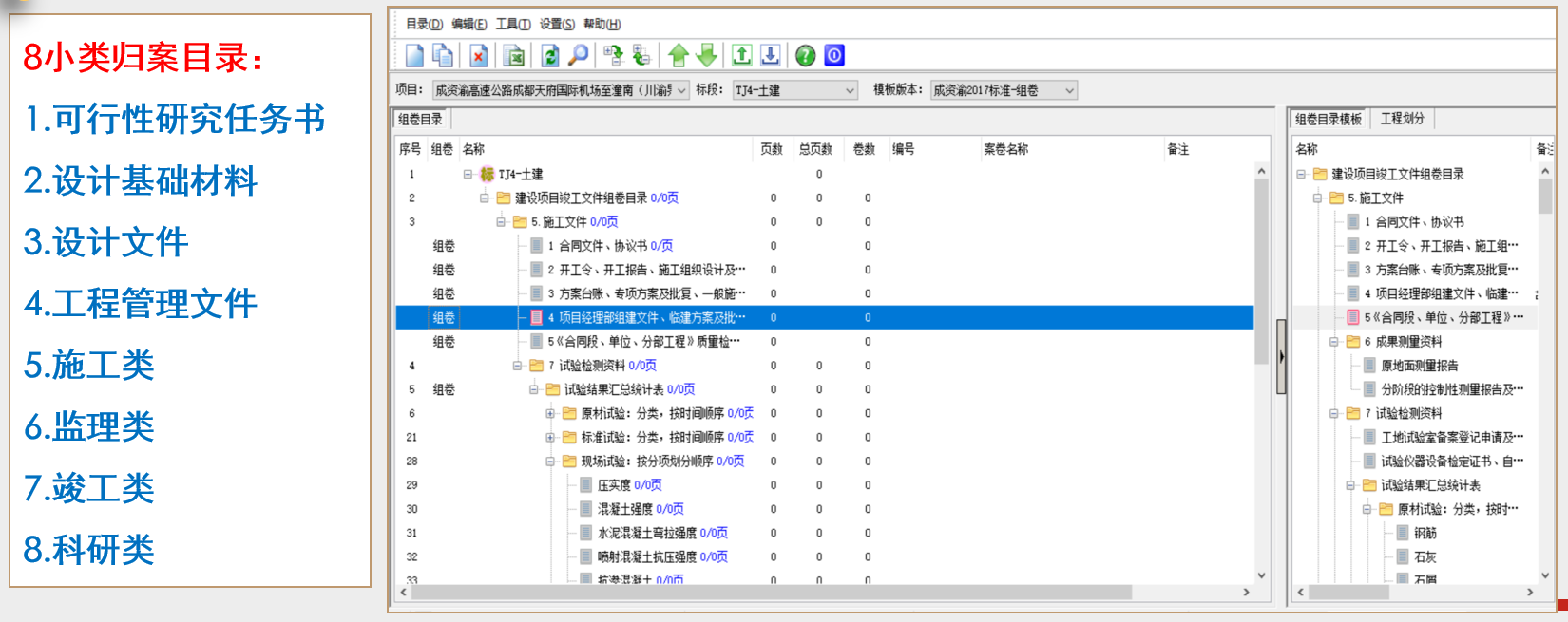Click the 卷数 column header
Image resolution: width=1568 pixels, height=622 pixels.
pos(864,149)
